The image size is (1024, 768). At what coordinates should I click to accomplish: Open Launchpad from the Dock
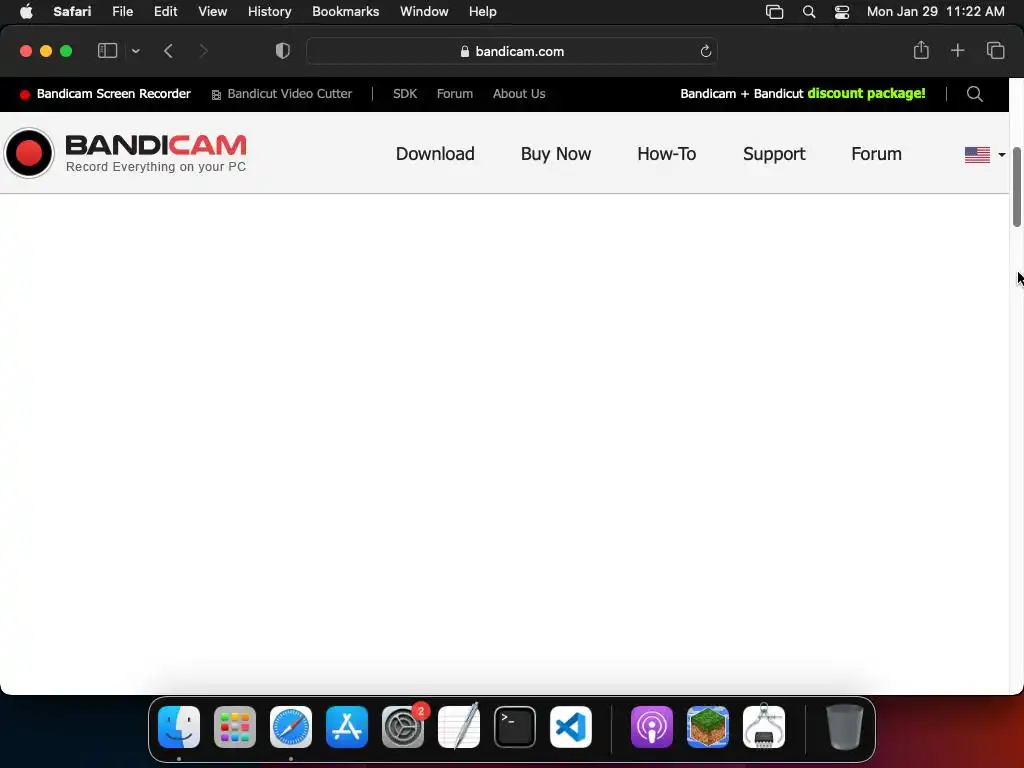(x=235, y=727)
